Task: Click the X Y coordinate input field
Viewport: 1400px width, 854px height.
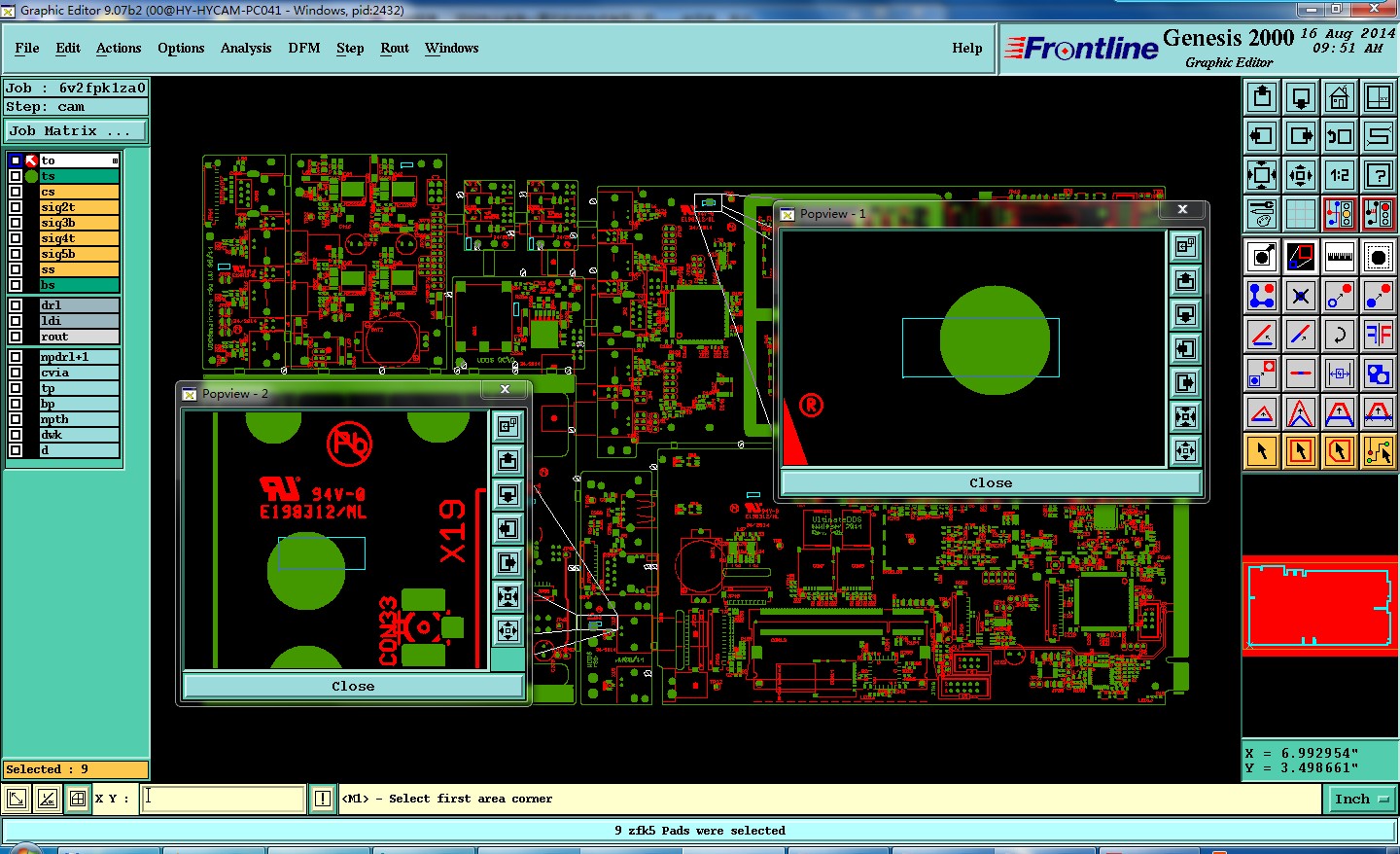Action: point(223,799)
